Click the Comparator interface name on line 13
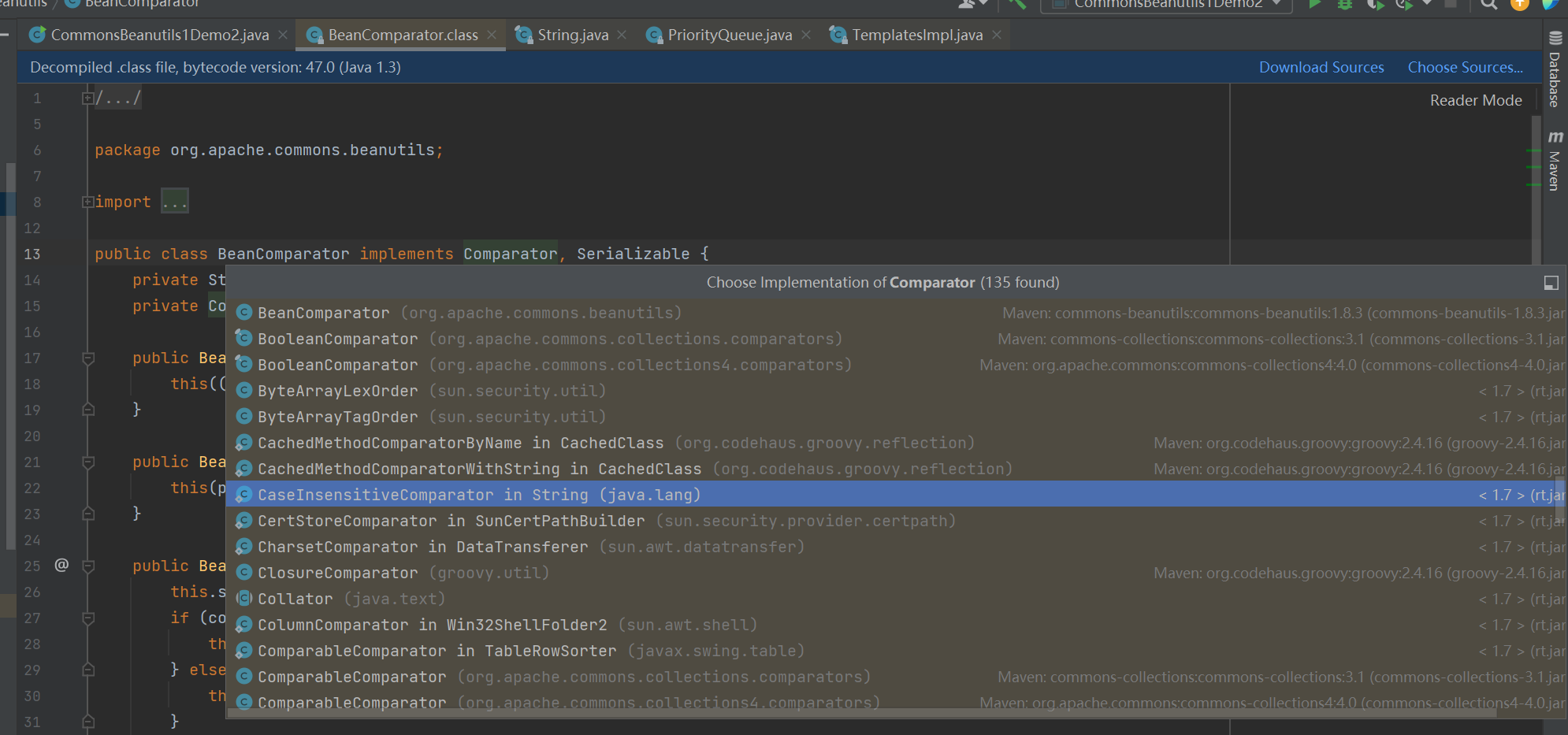The height and width of the screenshot is (735, 1568). tap(510, 254)
